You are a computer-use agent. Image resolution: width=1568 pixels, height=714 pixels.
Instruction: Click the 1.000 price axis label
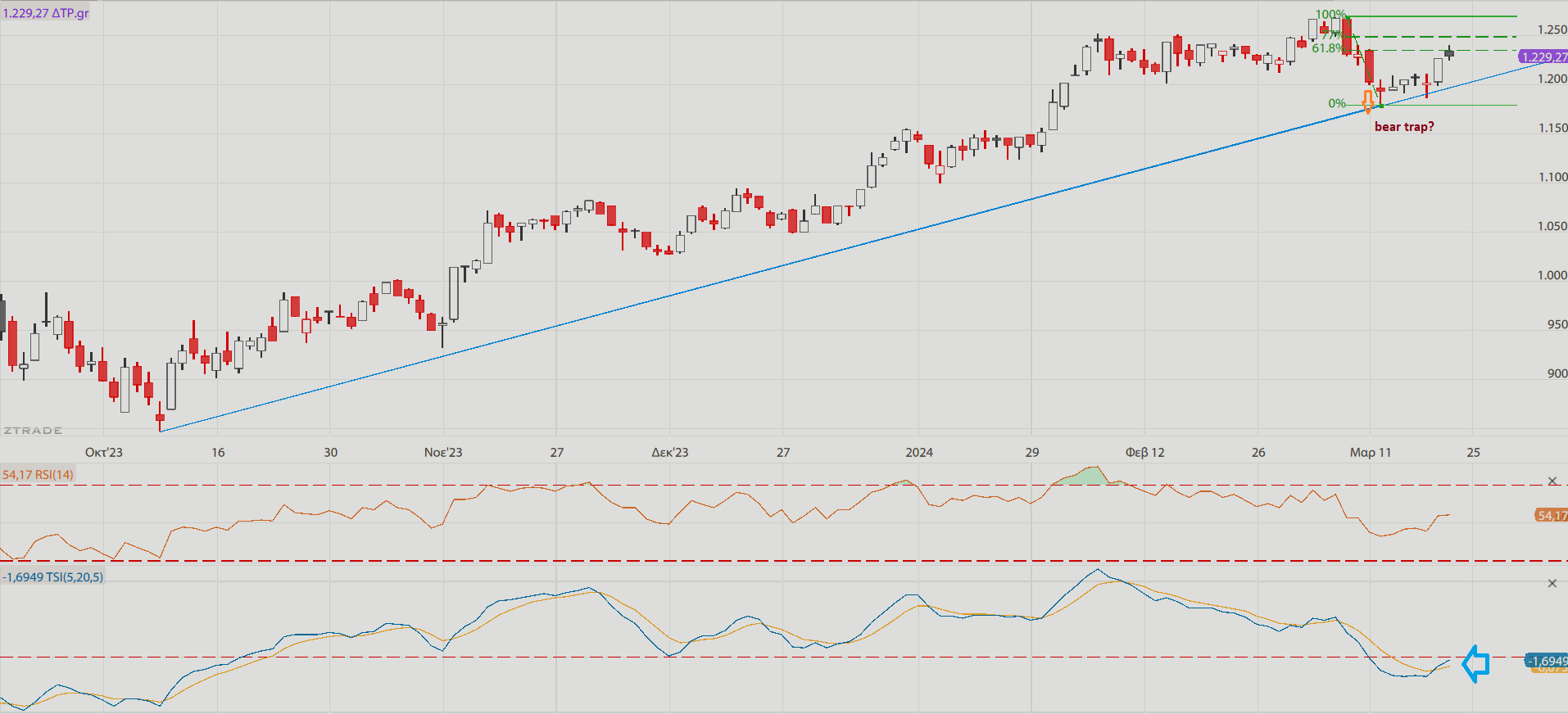pos(1552,275)
